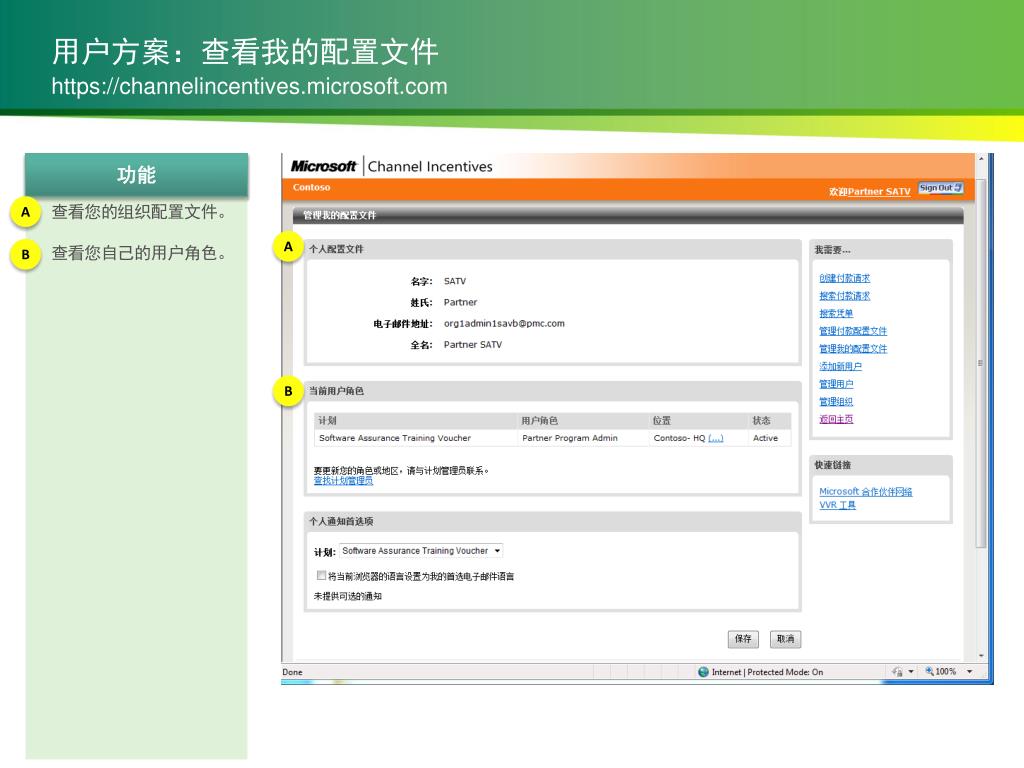Viewport: 1024px width, 768px height.
Task: Open the 管理组织 link
Action: (836, 402)
